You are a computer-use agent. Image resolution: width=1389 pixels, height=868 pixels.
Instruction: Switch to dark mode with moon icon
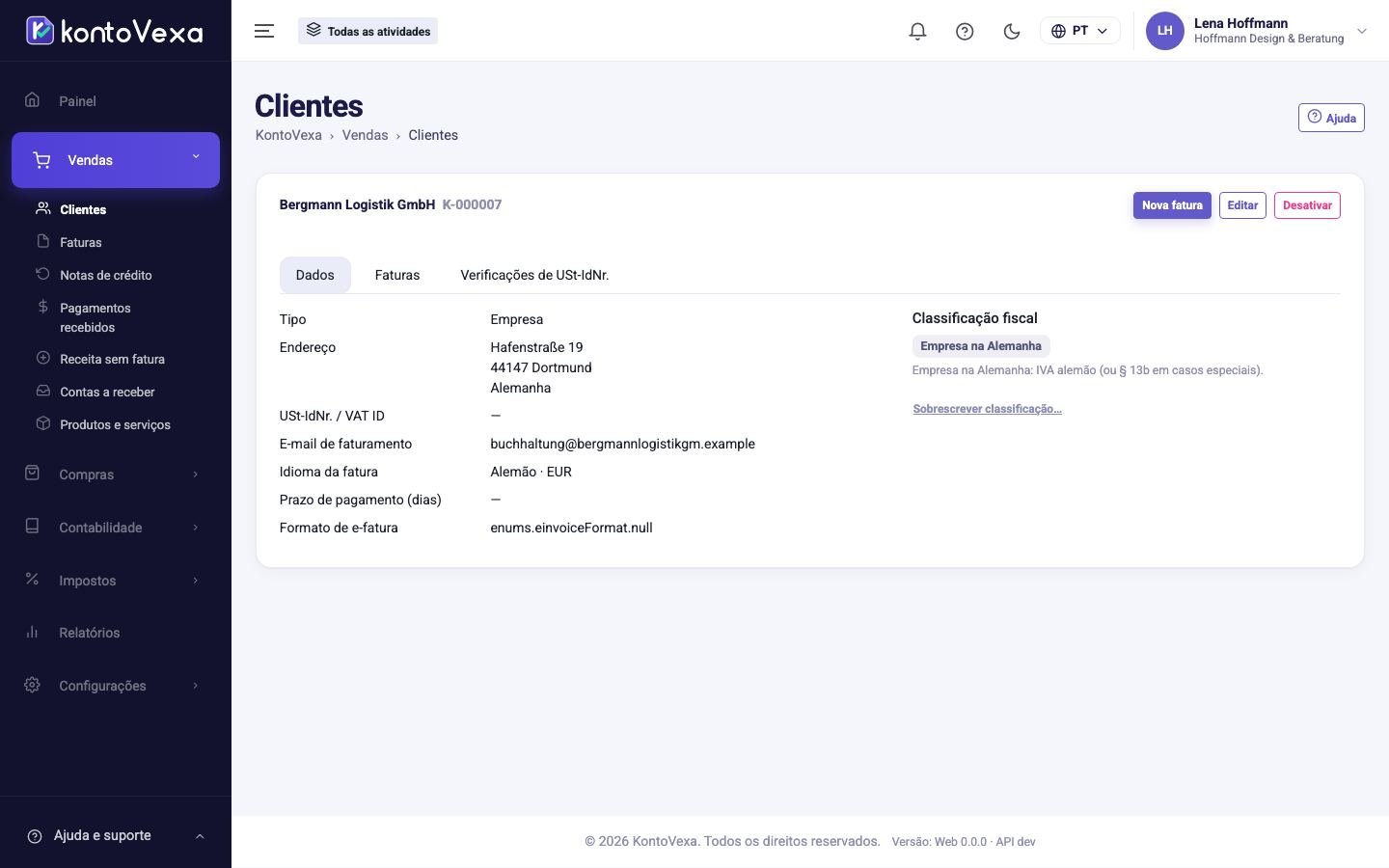pyautogui.click(x=1012, y=31)
